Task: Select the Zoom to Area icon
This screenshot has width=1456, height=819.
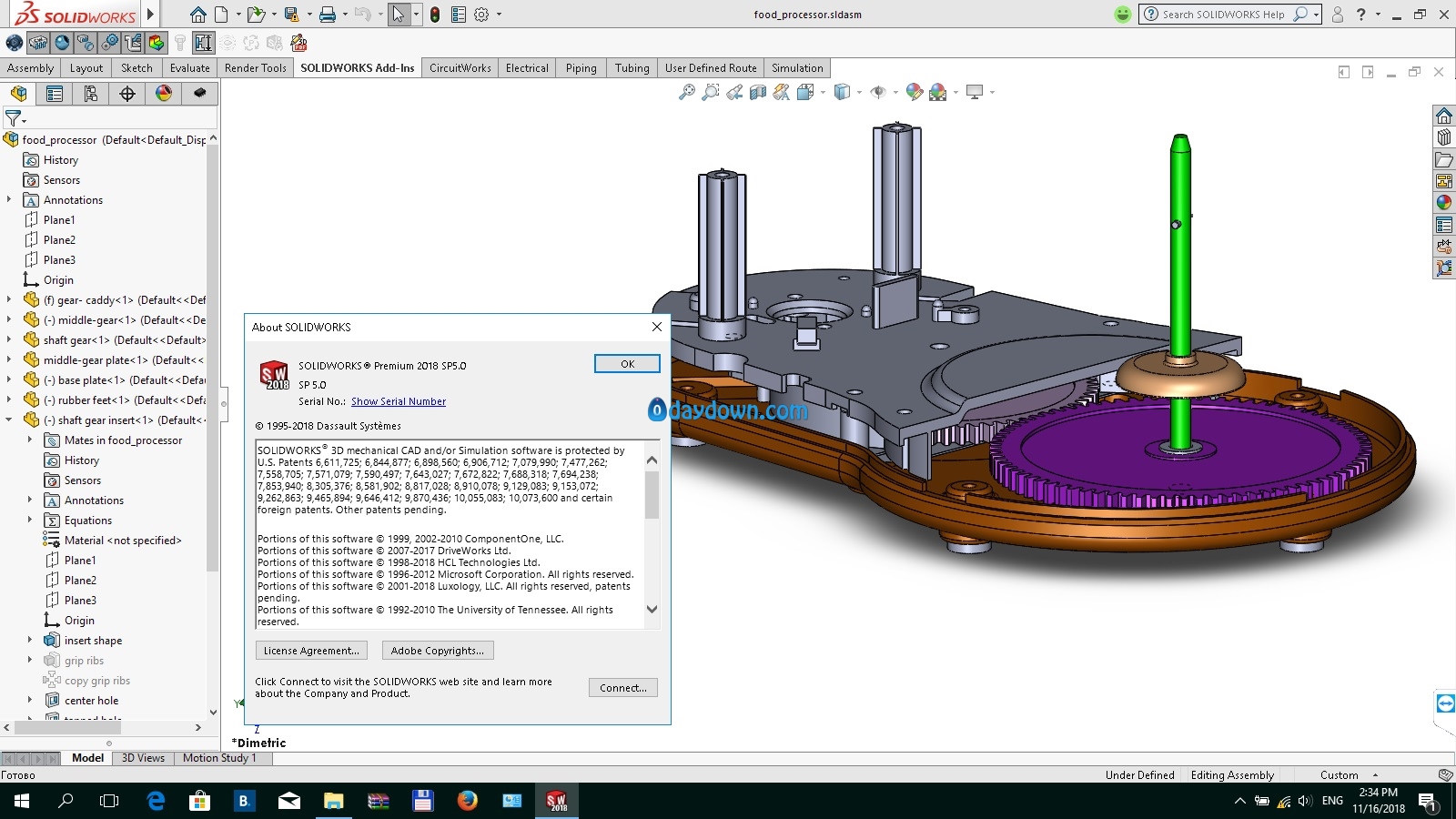Action: 711,92
